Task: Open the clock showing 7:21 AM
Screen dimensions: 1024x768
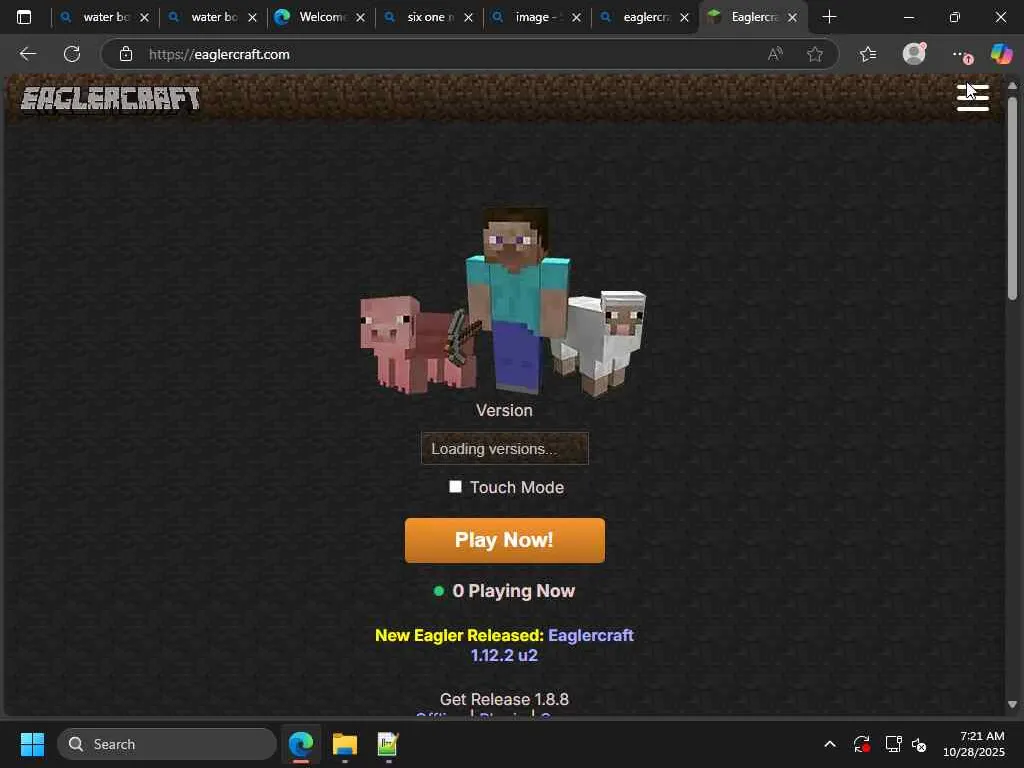Action: coord(974,744)
